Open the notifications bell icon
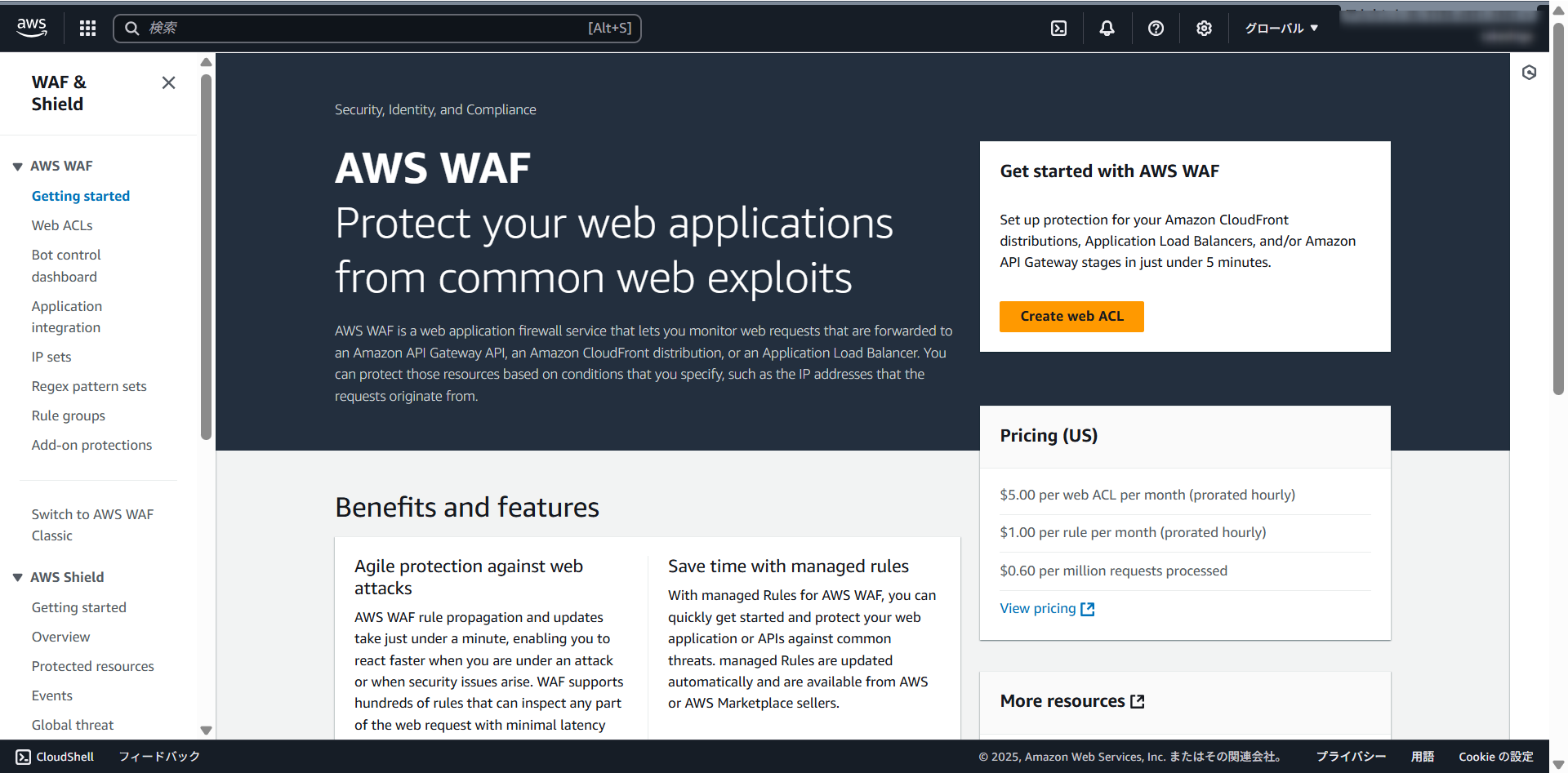 pyautogui.click(x=1107, y=29)
